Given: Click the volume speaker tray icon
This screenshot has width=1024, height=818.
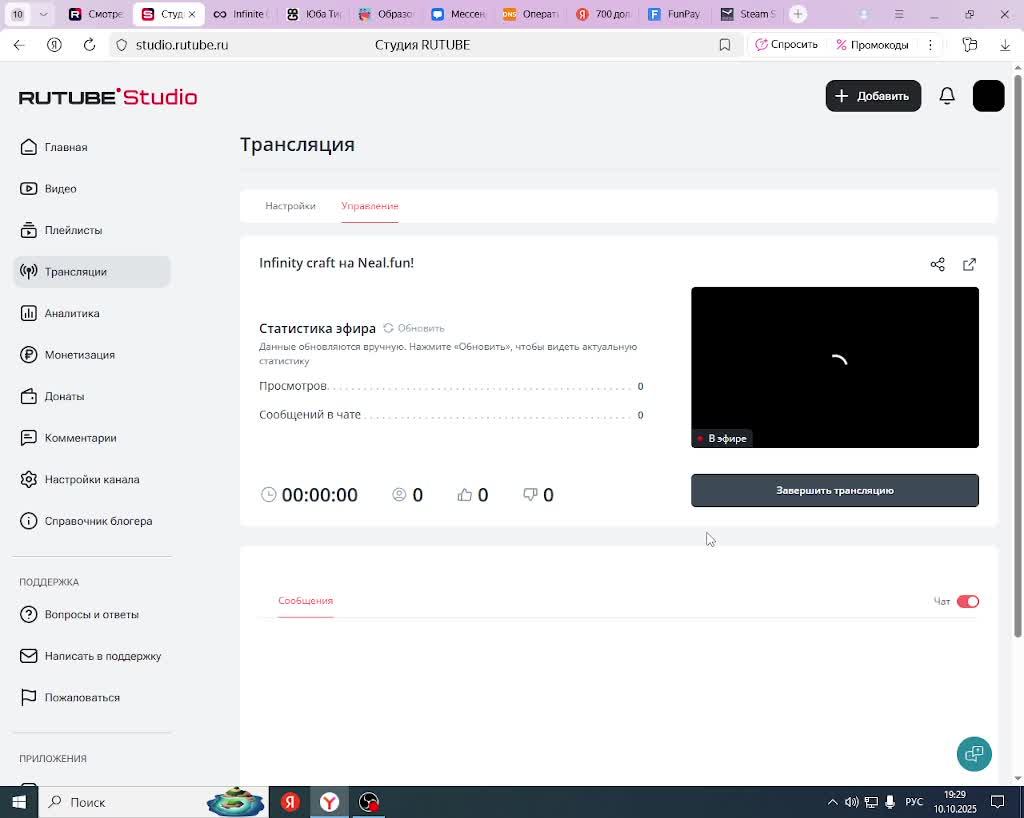Looking at the screenshot, I should click(x=852, y=802).
